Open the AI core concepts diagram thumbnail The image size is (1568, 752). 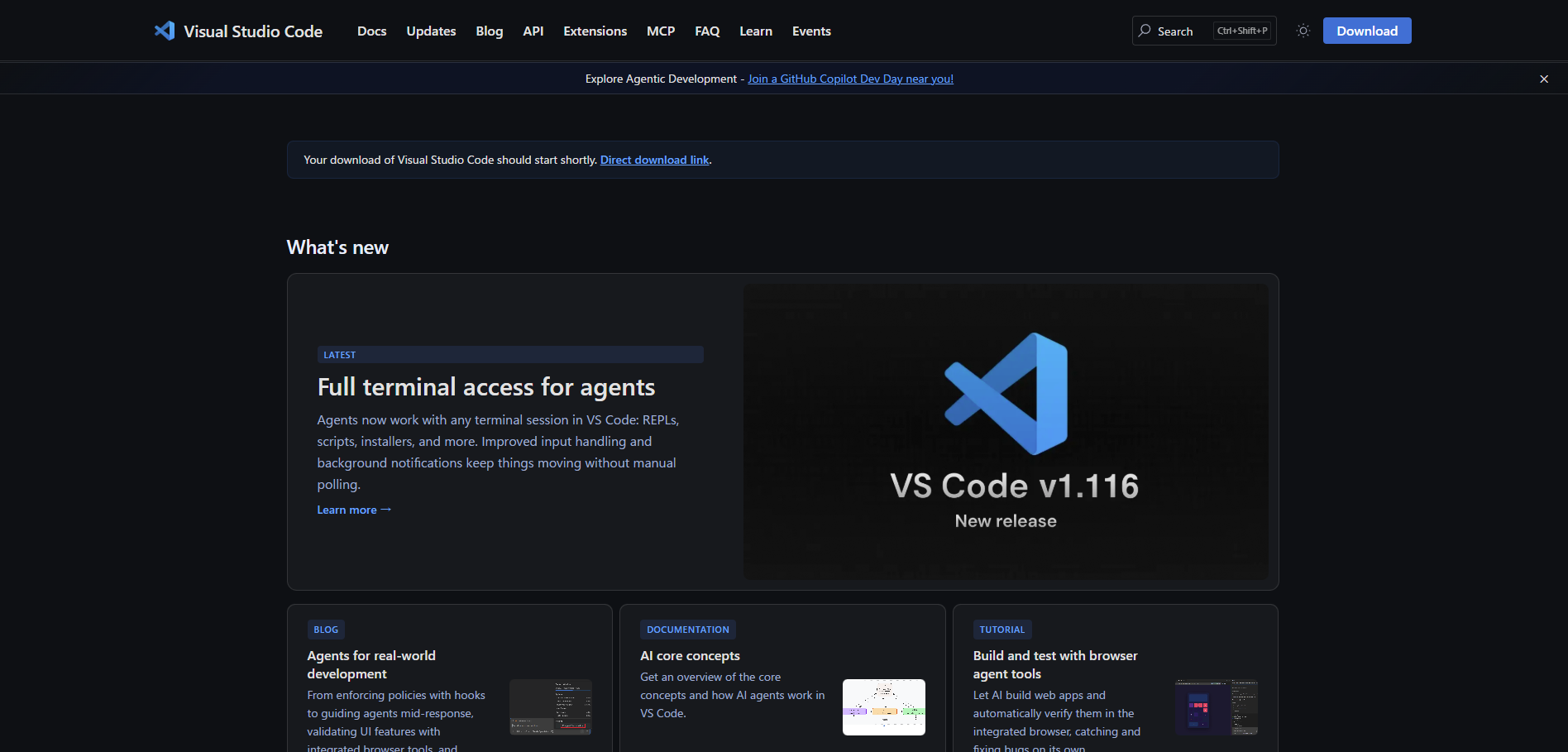(883, 707)
